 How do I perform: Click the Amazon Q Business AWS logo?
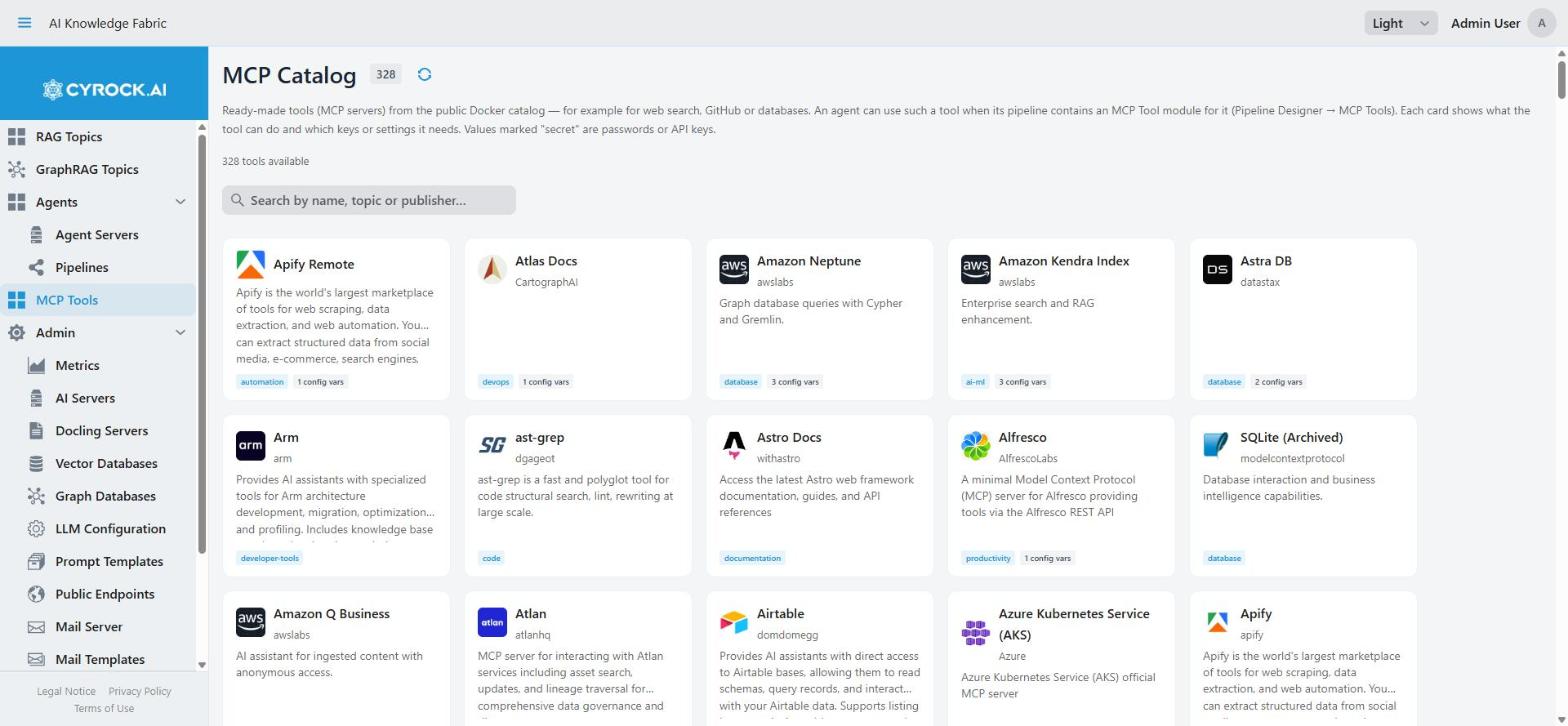coord(251,622)
